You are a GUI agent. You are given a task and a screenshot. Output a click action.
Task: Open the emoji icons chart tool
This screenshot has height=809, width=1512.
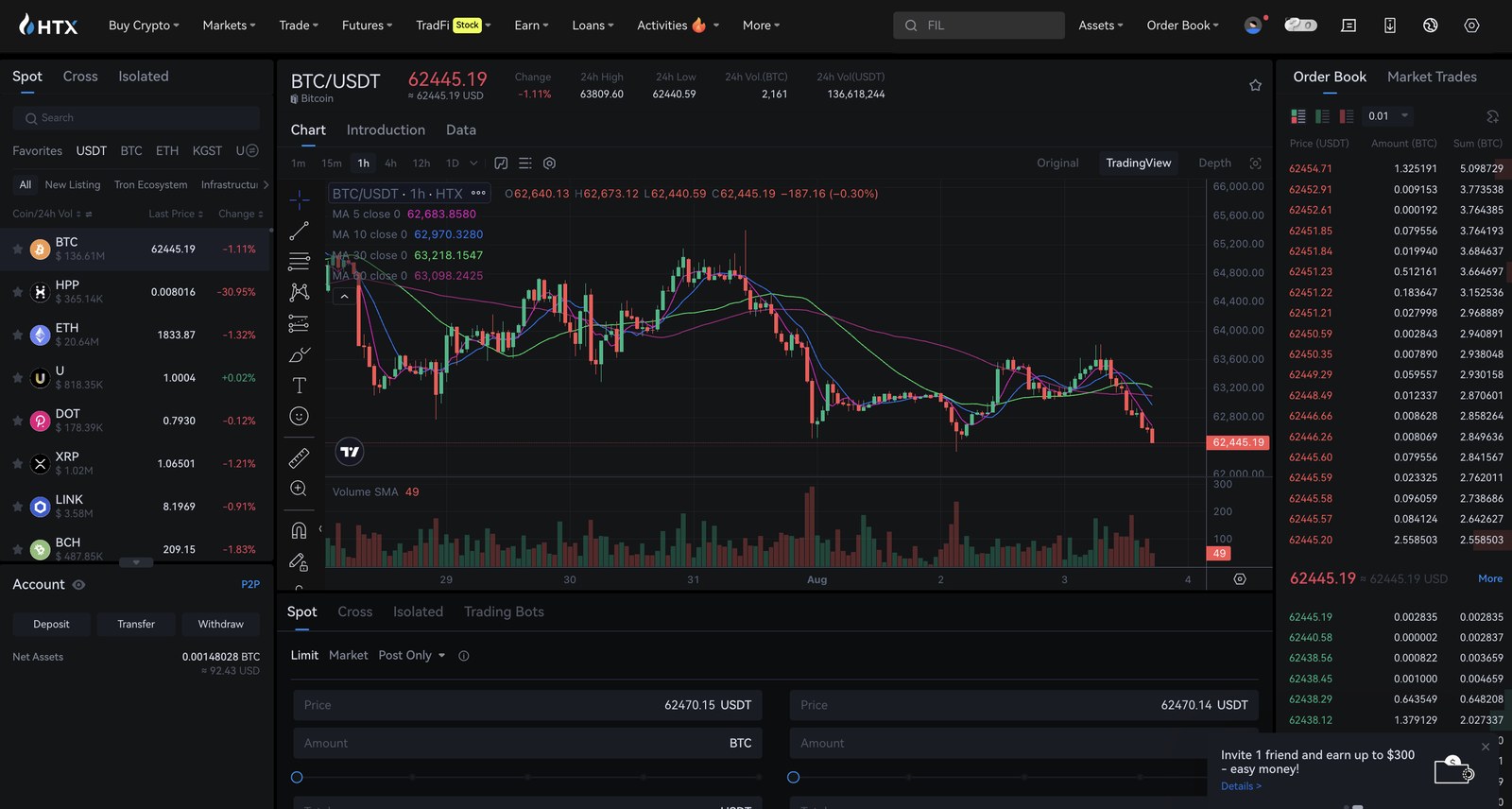299,416
